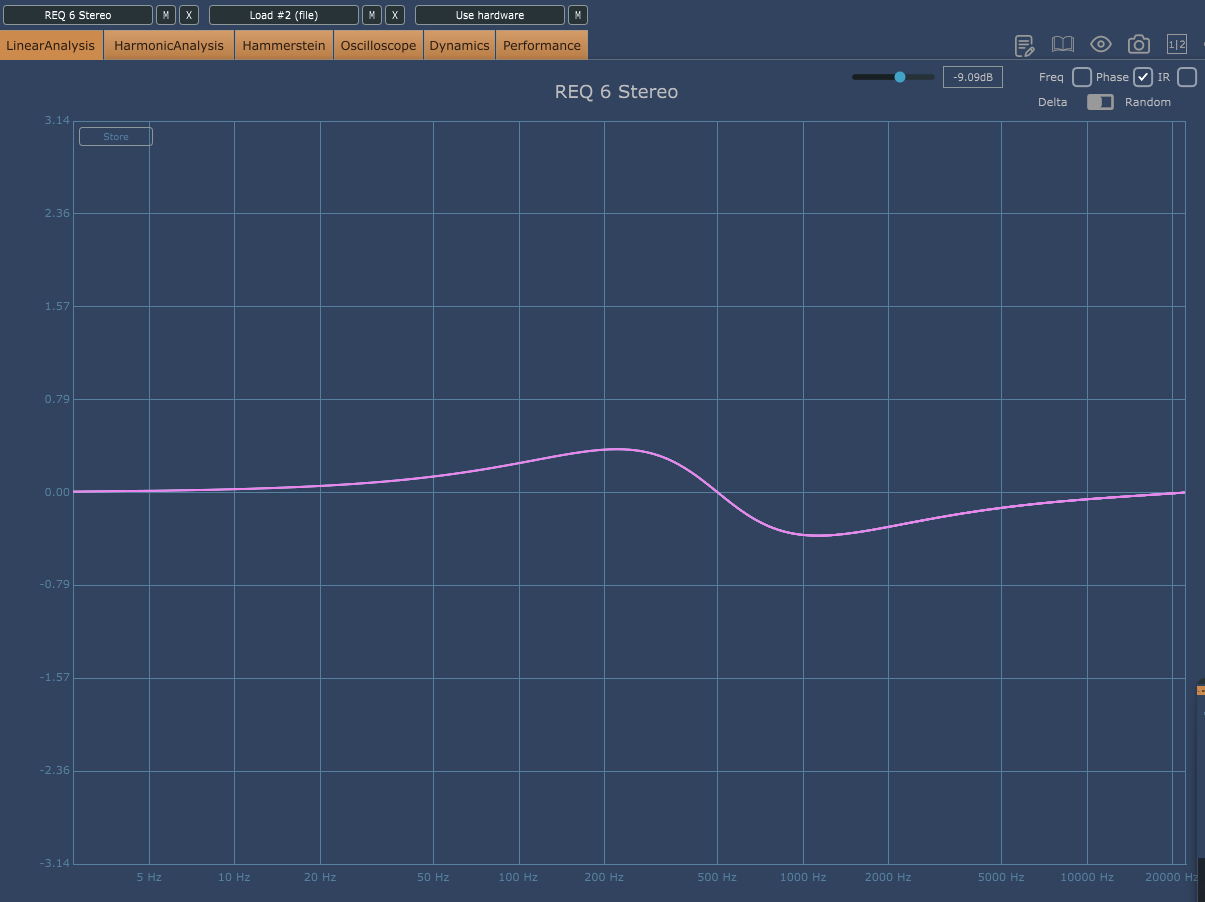The width and height of the screenshot is (1205, 902).
Task: Take a snapshot with the camera icon
Action: [1138, 44]
